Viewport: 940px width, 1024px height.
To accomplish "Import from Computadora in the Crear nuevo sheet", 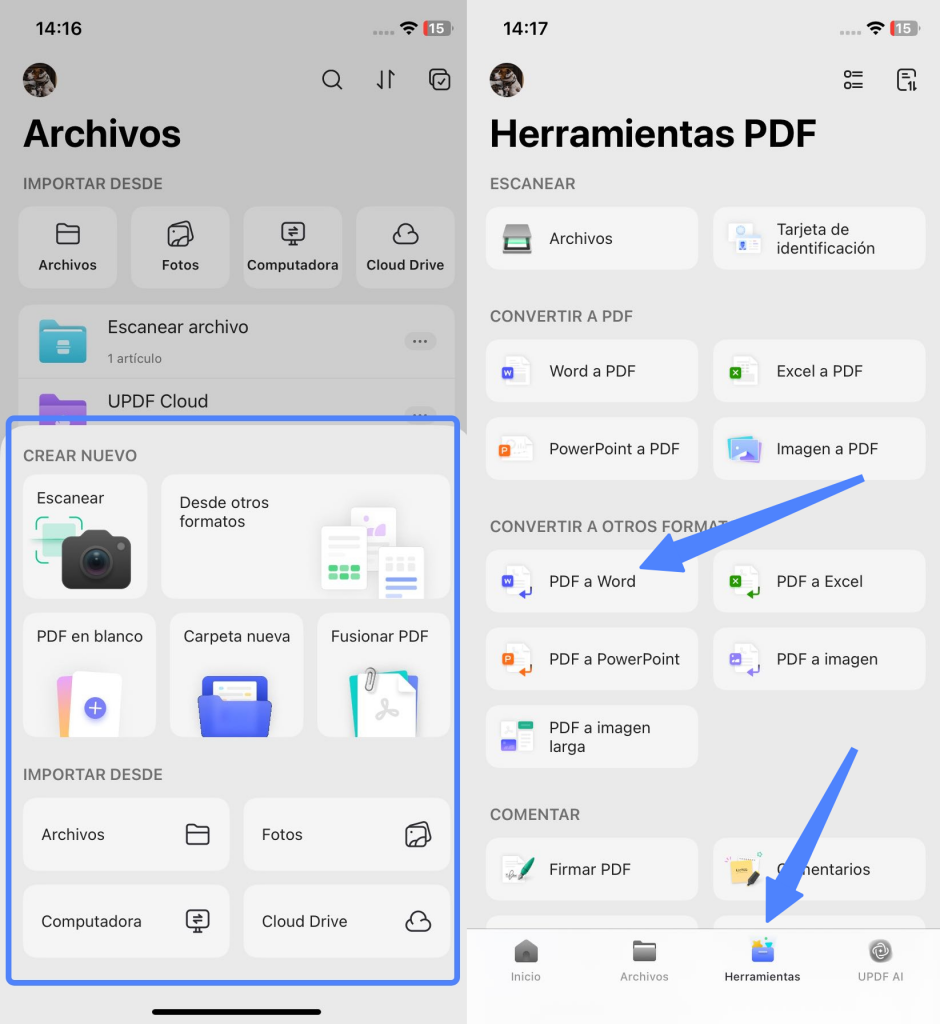I will pyautogui.click(x=126, y=921).
